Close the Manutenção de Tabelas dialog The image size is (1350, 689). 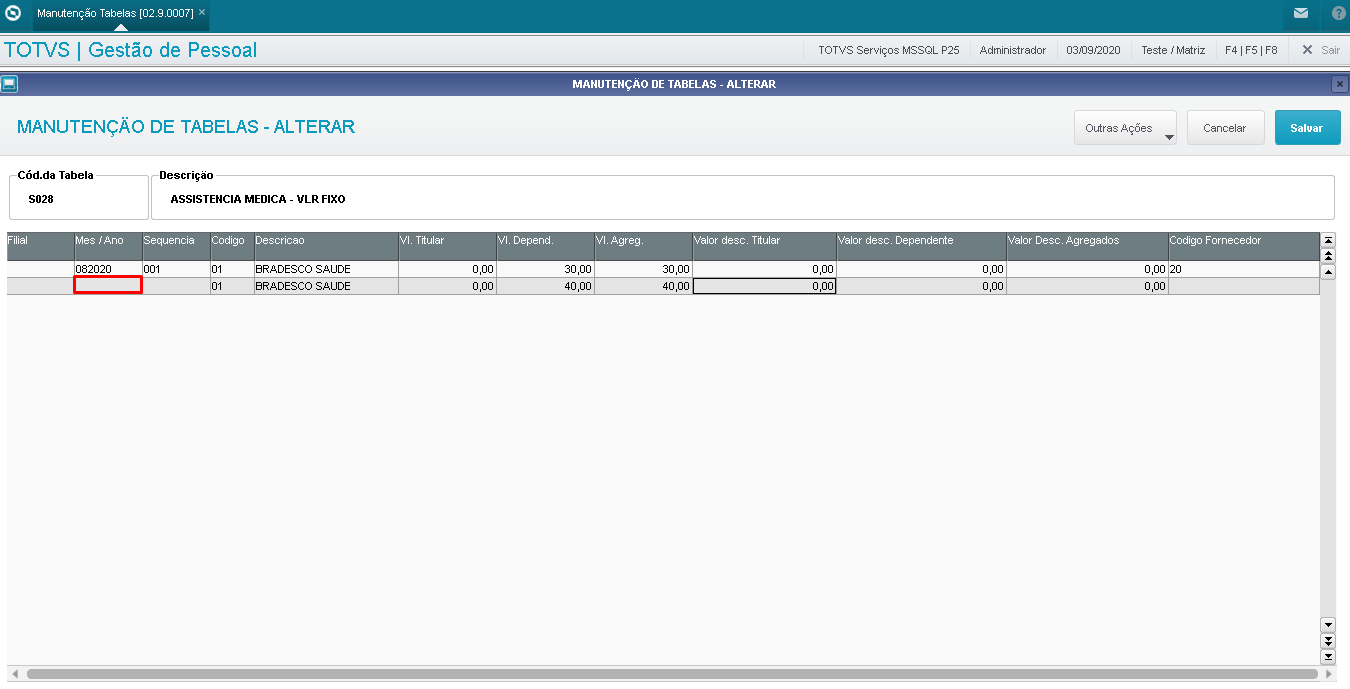1339,84
